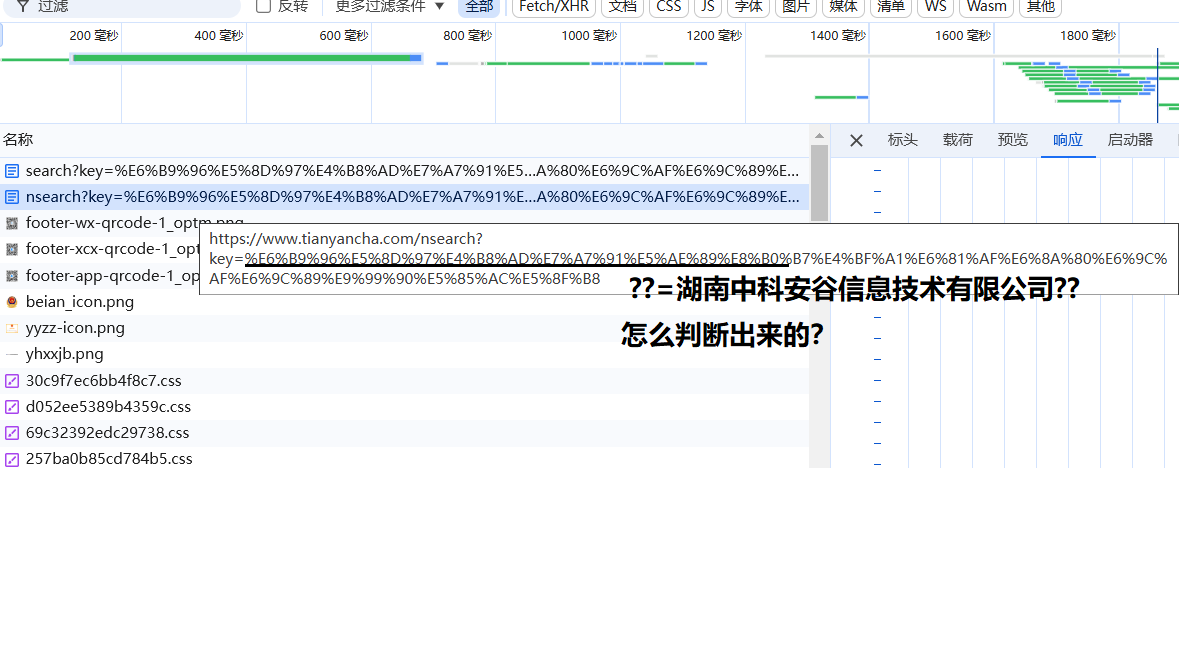The height and width of the screenshot is (648, 1179).
Task: Click the stylesheet icon for 30c9f7ec6bb4f8c7.css
Action: tap(12, 381)
